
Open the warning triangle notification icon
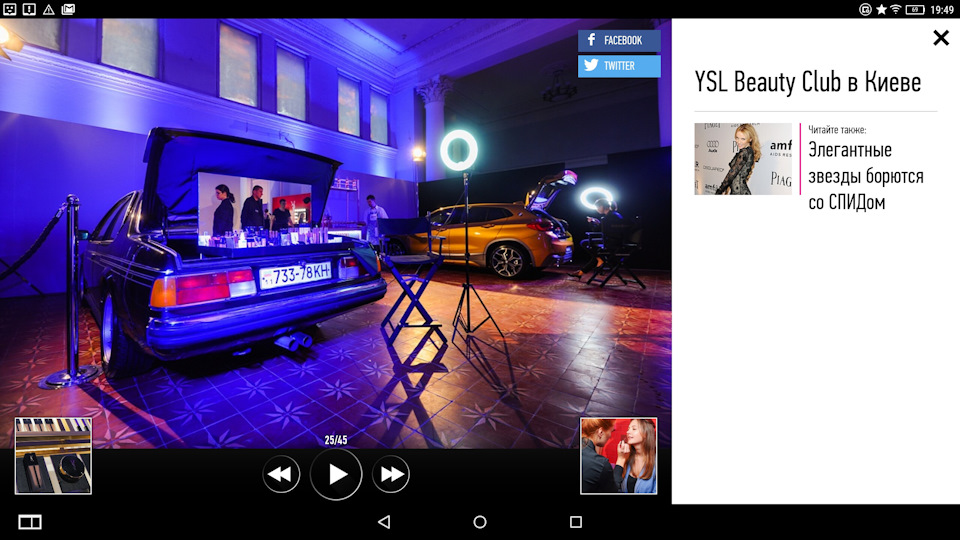click(x=48, y=9)
